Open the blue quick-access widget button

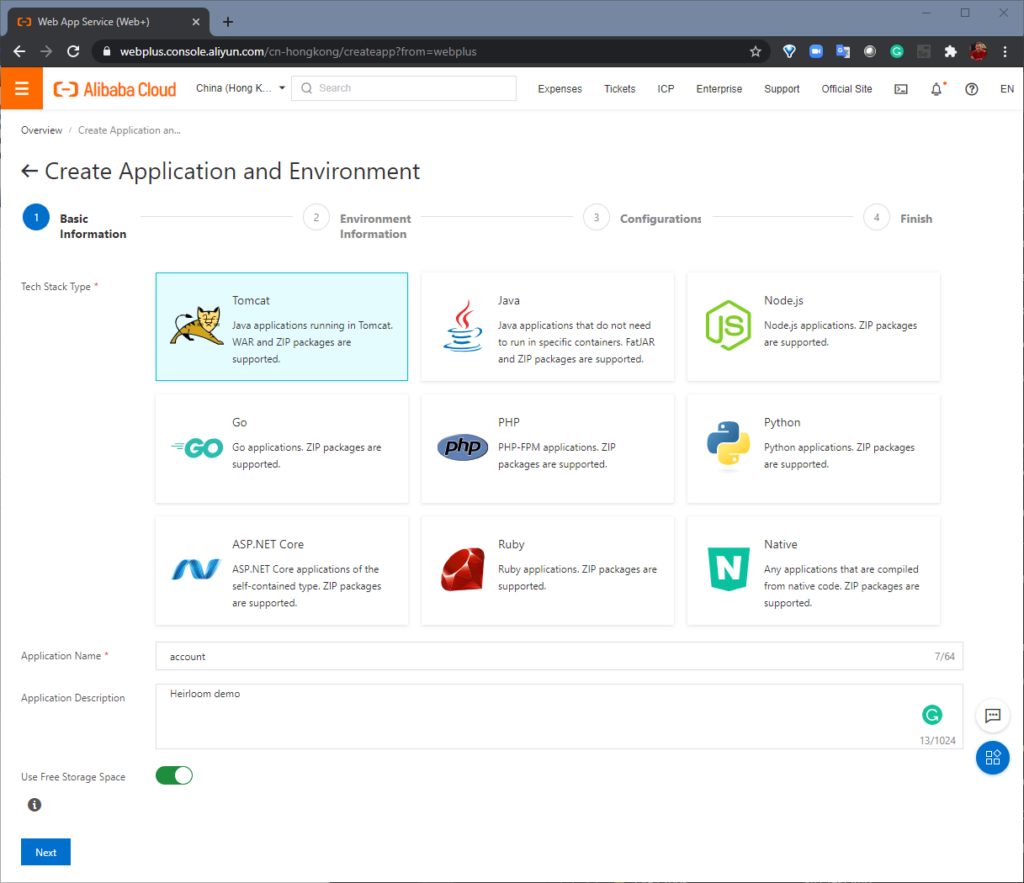(993, 758)
